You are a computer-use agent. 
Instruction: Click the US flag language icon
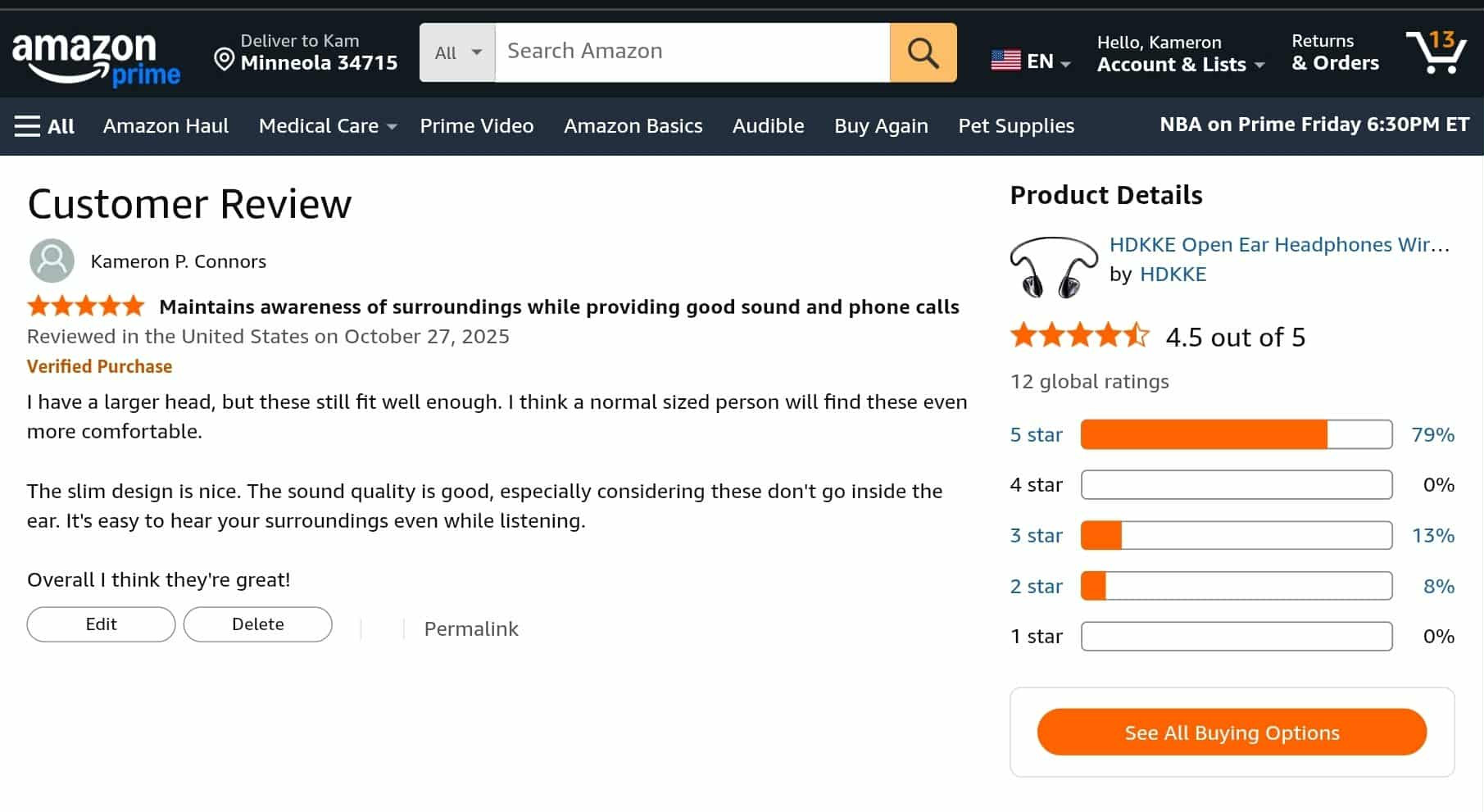pyautogui.click(x=1005, y=61)
